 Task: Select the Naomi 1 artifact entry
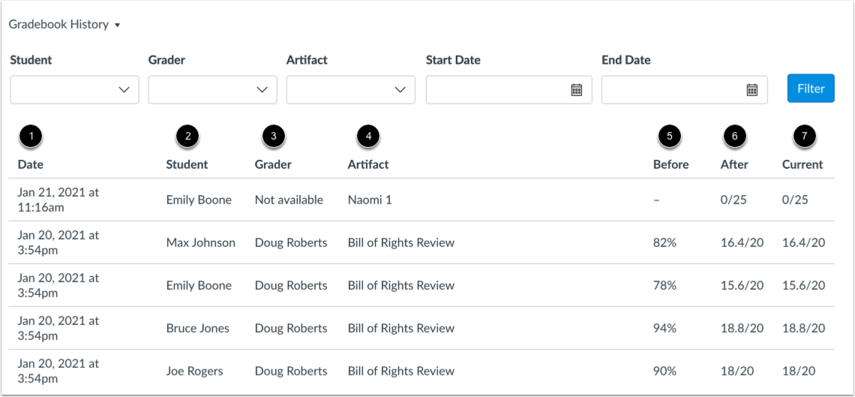(x=370, y=200)
